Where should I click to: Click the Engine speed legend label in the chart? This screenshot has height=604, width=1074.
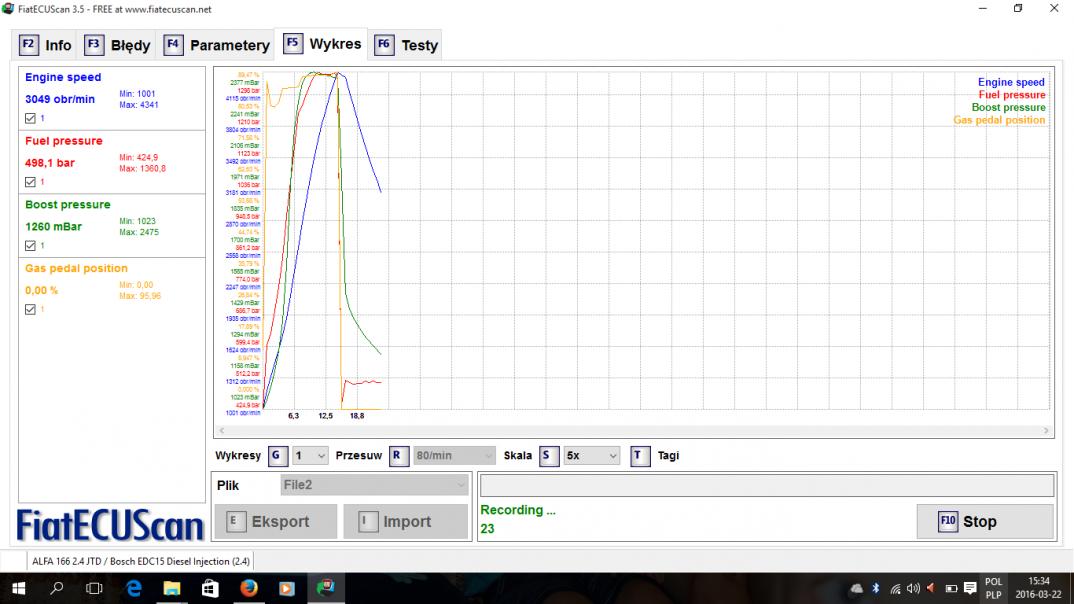coord(1011,82)
